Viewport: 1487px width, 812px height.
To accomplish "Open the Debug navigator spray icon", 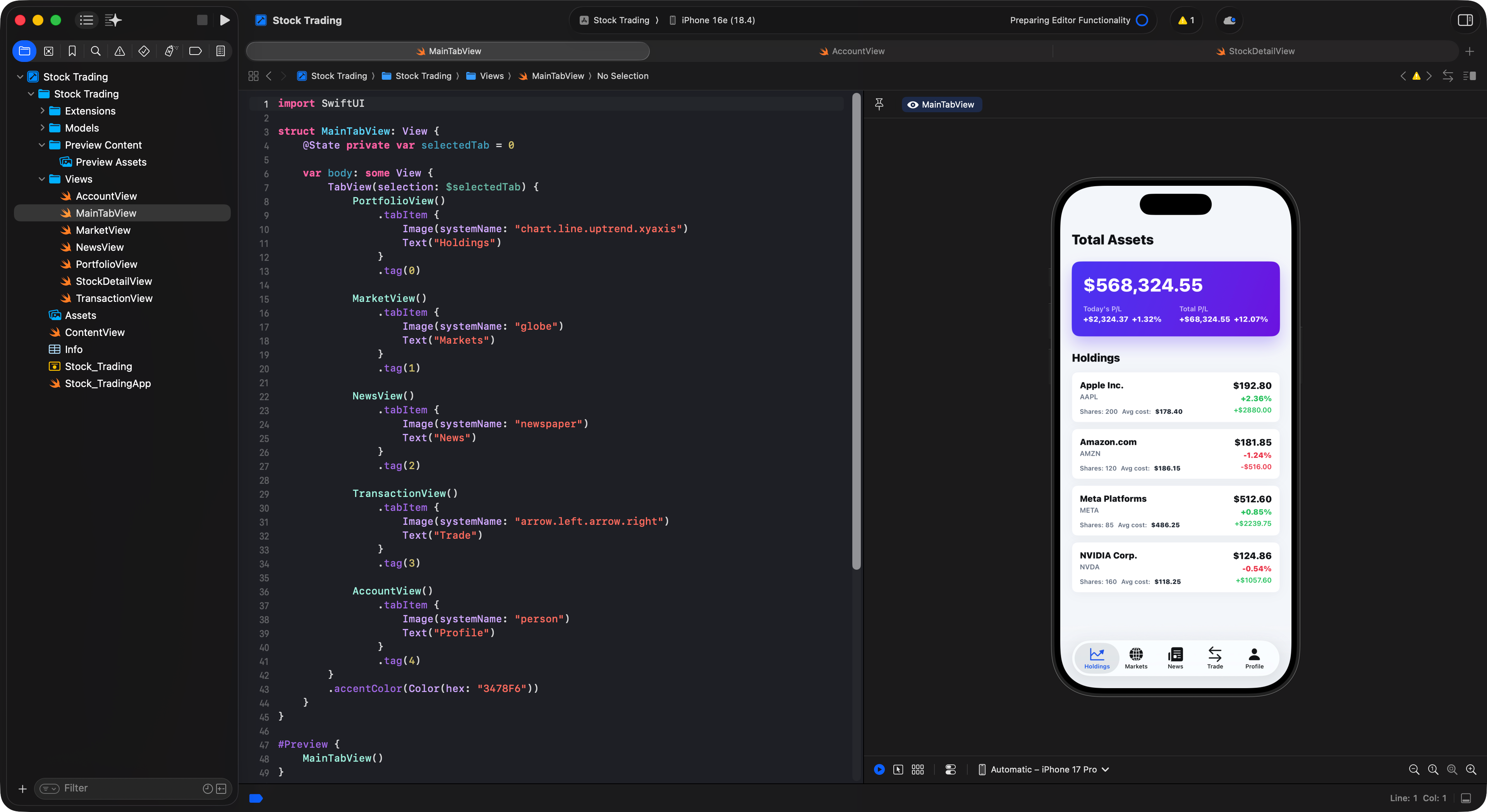I will click(x=170, y=51).
